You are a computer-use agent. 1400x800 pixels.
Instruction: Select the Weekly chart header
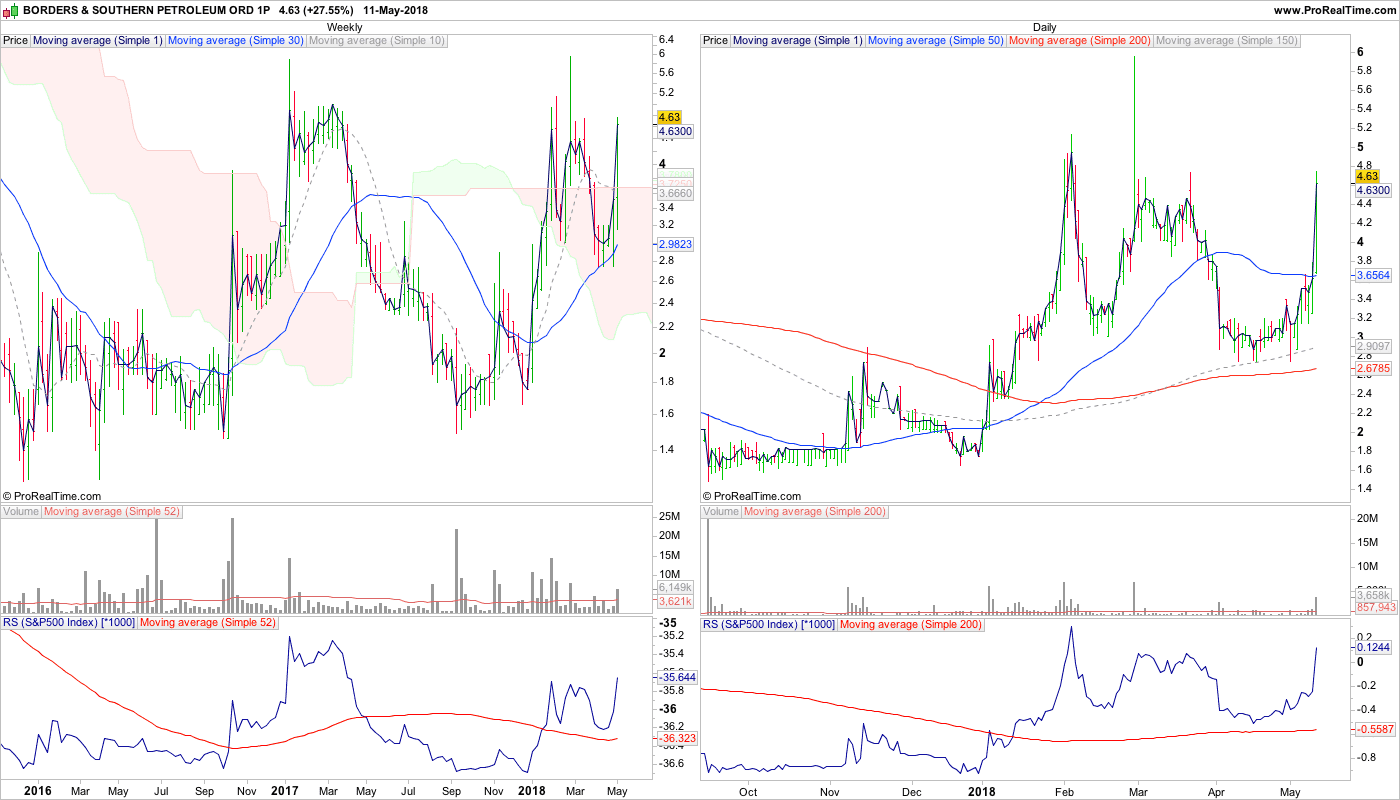pyautogui.click(x=345, y=27)
